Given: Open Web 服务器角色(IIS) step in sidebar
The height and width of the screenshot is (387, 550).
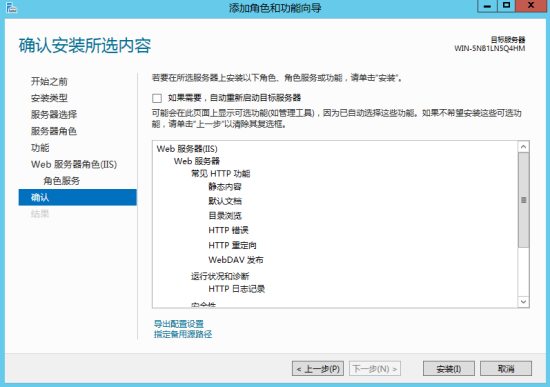Looking at the screenshot, I should pos(74,164).
